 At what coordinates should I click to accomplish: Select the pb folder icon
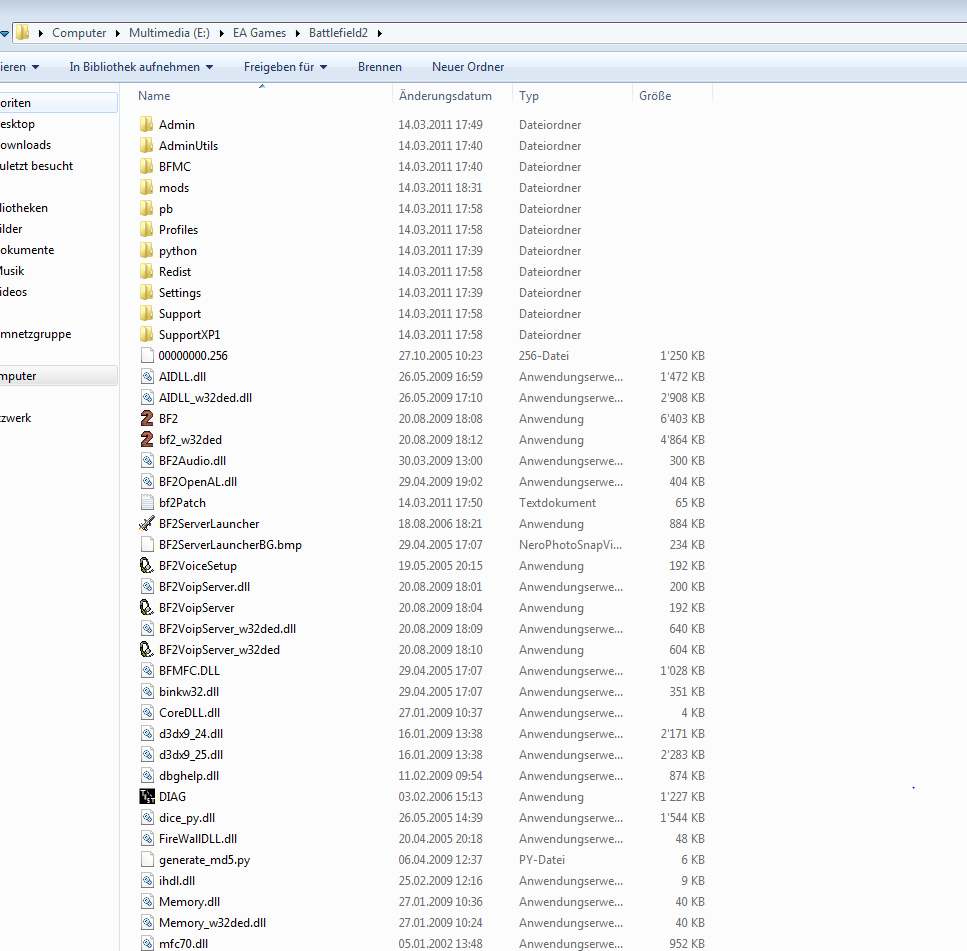(146, 208)
